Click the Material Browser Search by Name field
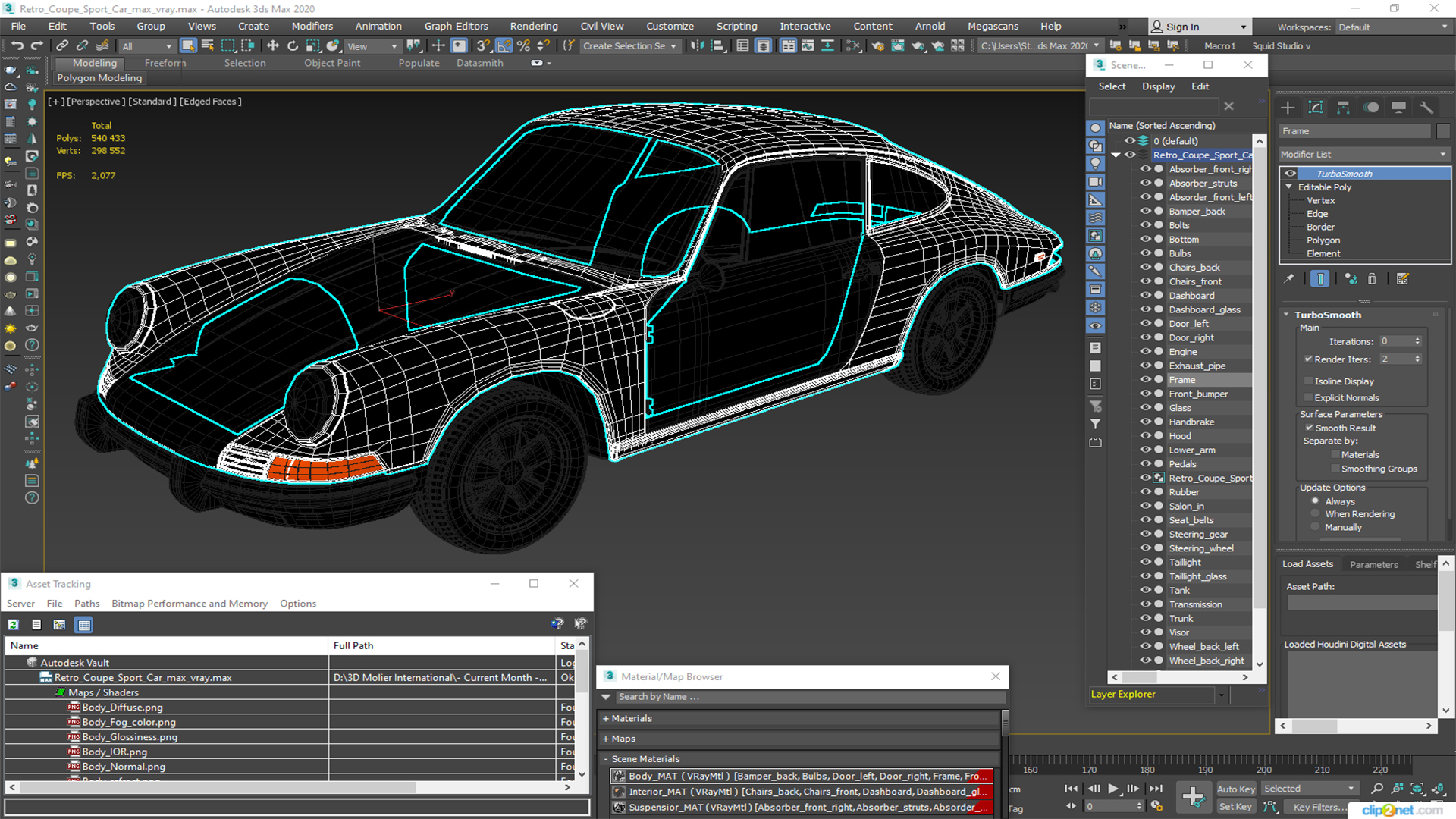 (x=811, y=697)
